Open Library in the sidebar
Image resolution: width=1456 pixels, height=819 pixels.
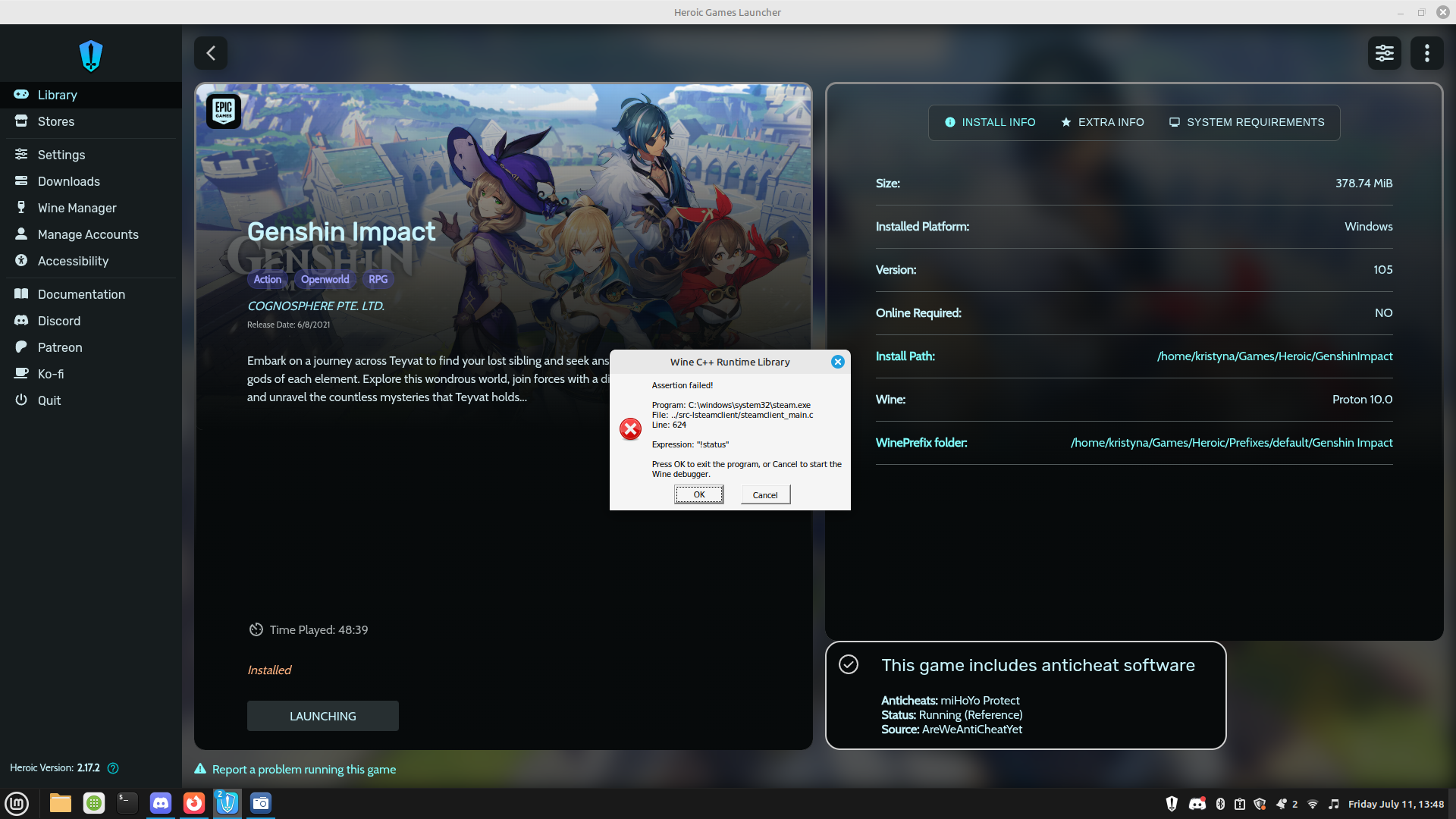point(91,95)
